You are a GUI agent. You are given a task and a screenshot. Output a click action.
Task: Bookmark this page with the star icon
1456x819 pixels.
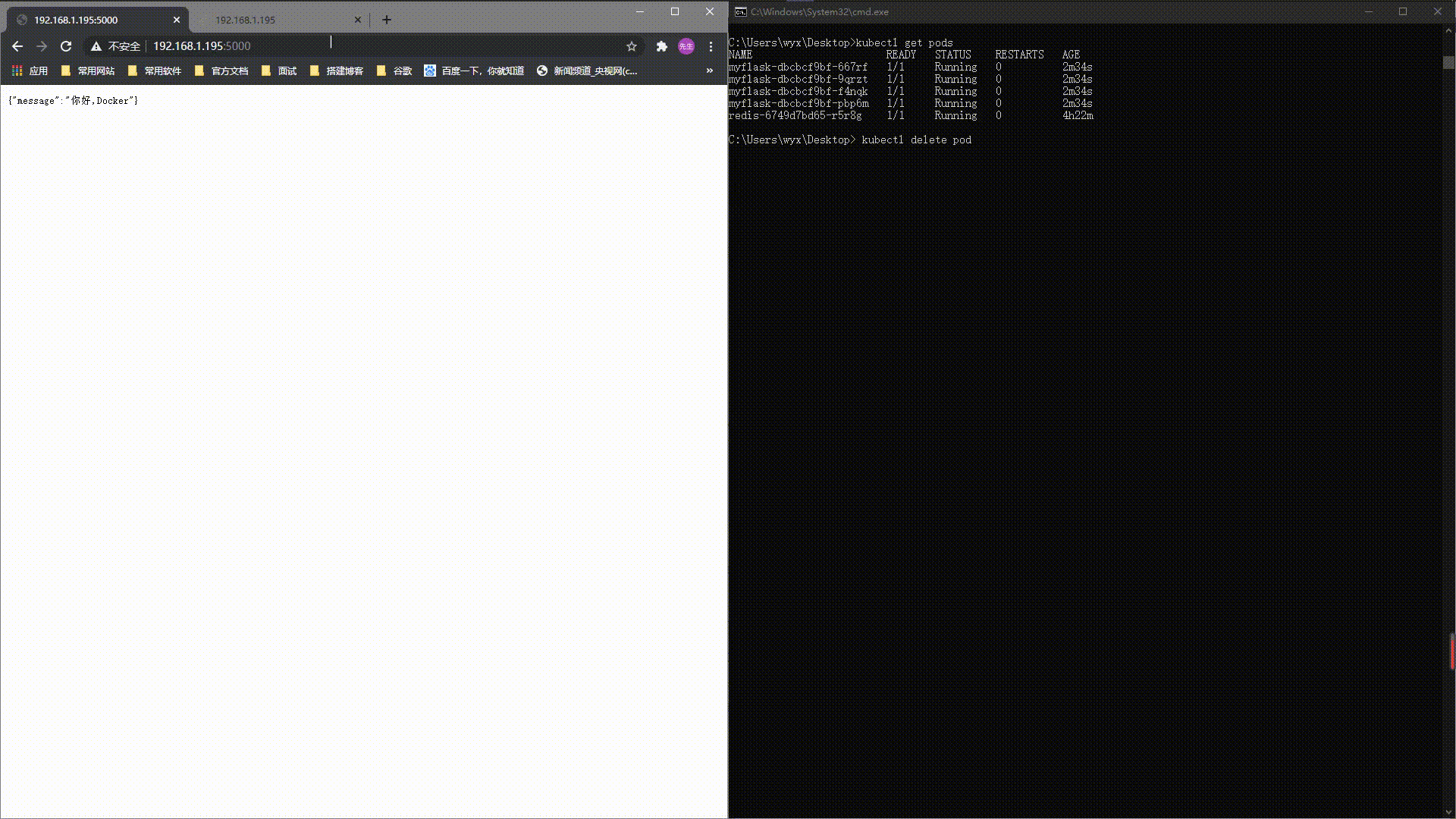click(632, 46)
